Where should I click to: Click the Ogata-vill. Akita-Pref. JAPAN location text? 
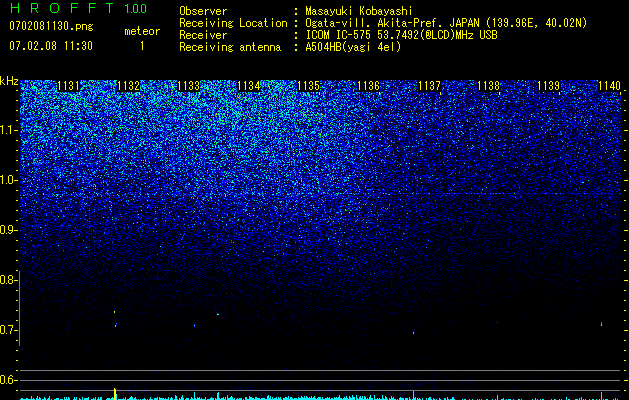(x=446, y=23)
